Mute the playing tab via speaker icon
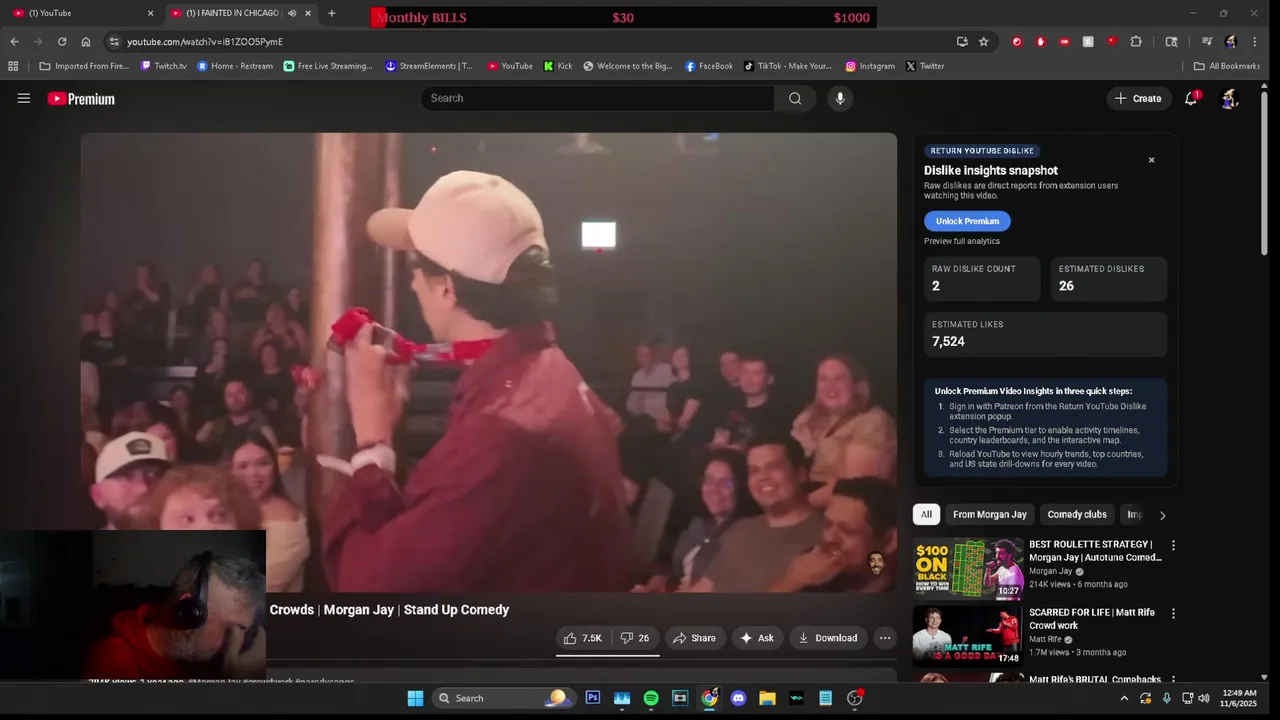Viewport: 1280px width, 720px height. (x=291, y=13)
